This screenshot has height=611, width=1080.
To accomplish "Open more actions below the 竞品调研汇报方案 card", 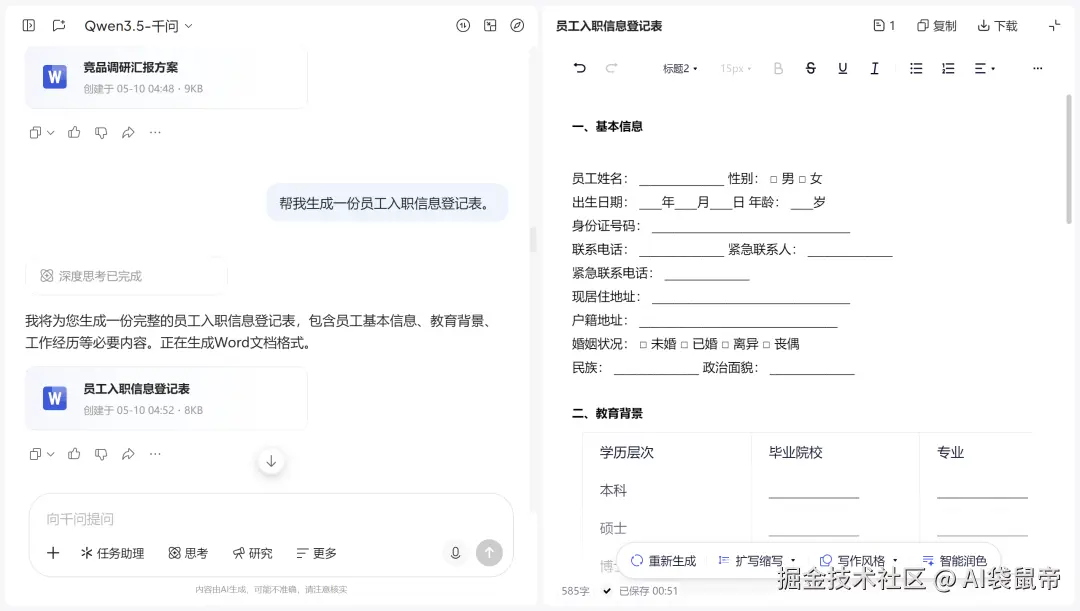I will pyautogui.click(x=155, y=132).
